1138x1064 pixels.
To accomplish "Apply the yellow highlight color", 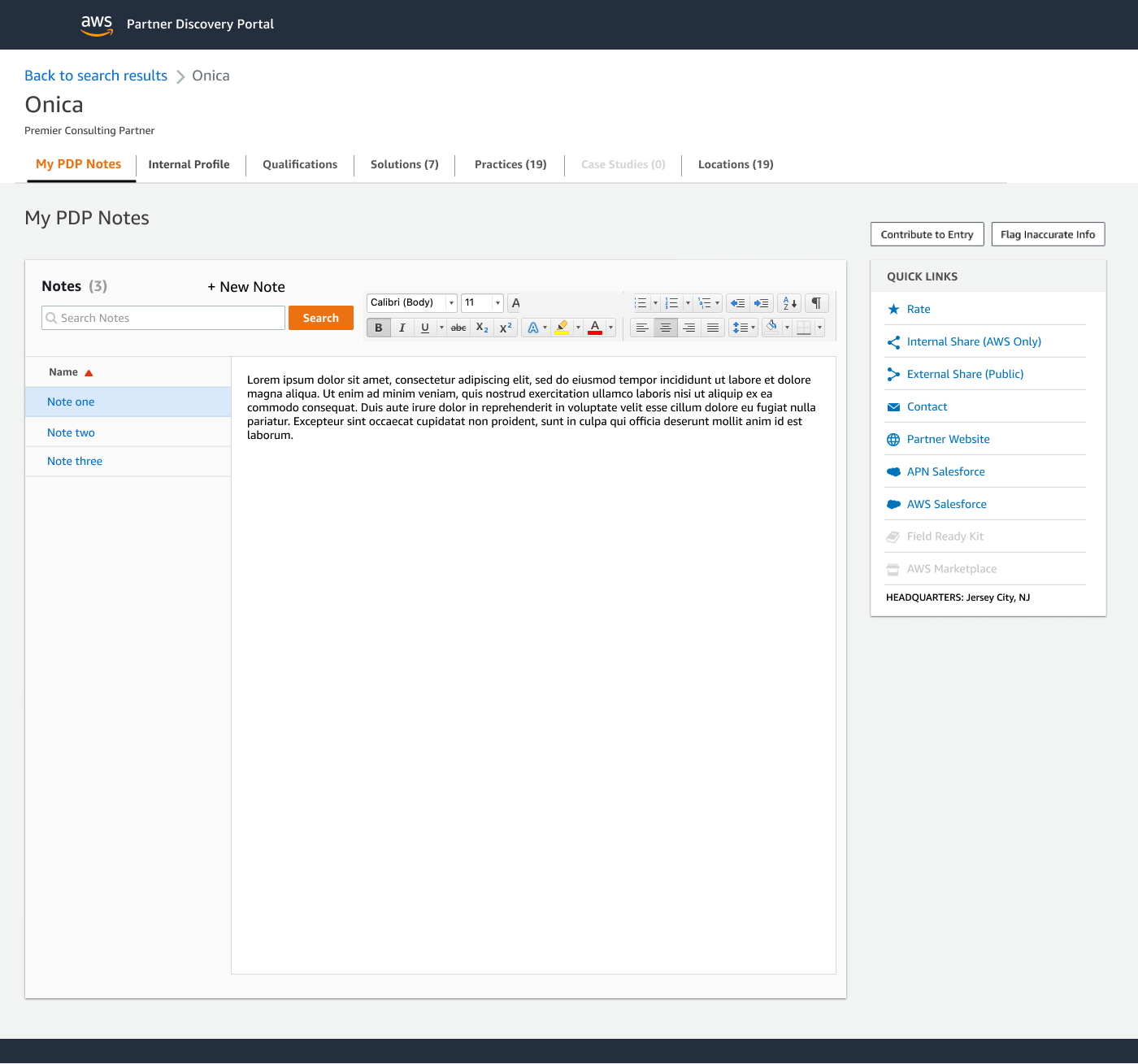I will tap(562, 328).
